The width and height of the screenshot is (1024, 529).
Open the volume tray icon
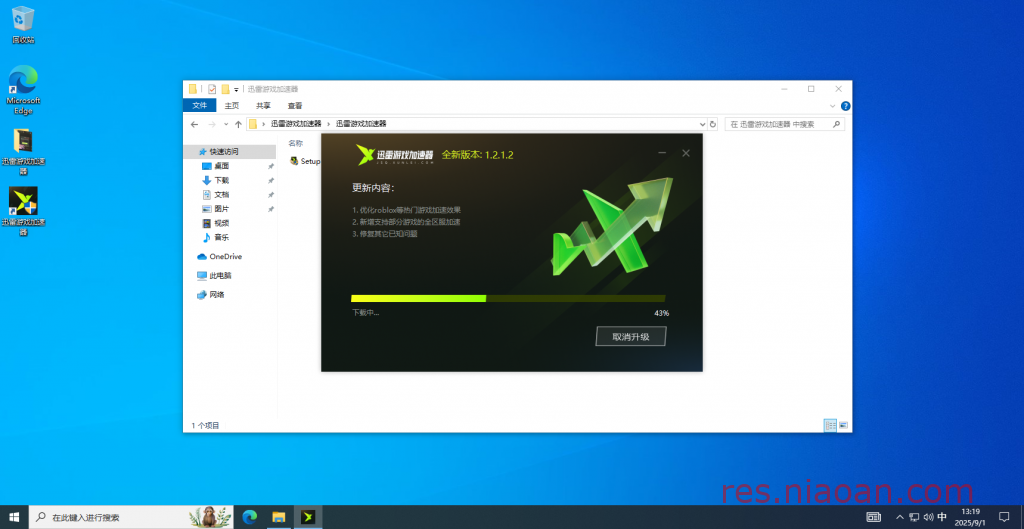pyautogui.click(x=928, y=517)
